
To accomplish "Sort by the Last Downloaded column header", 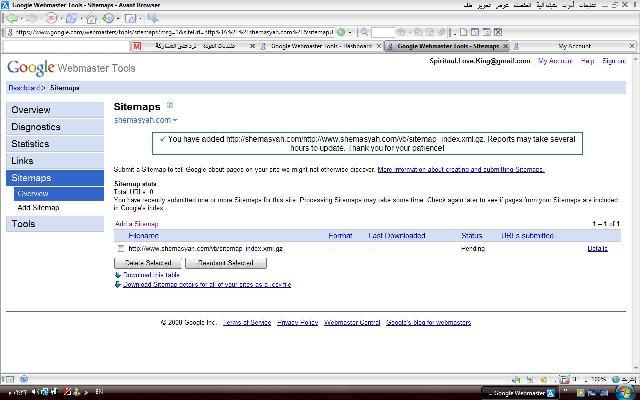I will coord(397,236).
